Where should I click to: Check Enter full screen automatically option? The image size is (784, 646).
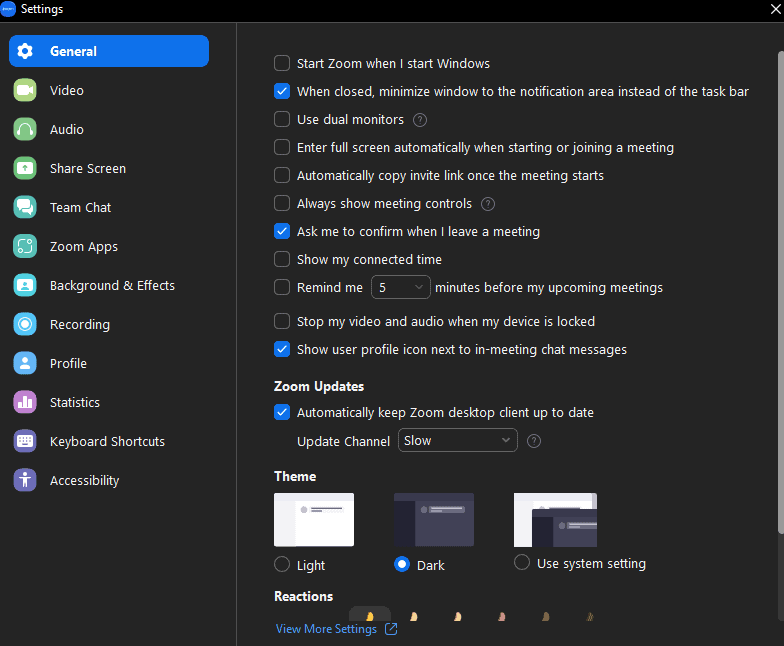pyautogui.click(x=282, y=147)
